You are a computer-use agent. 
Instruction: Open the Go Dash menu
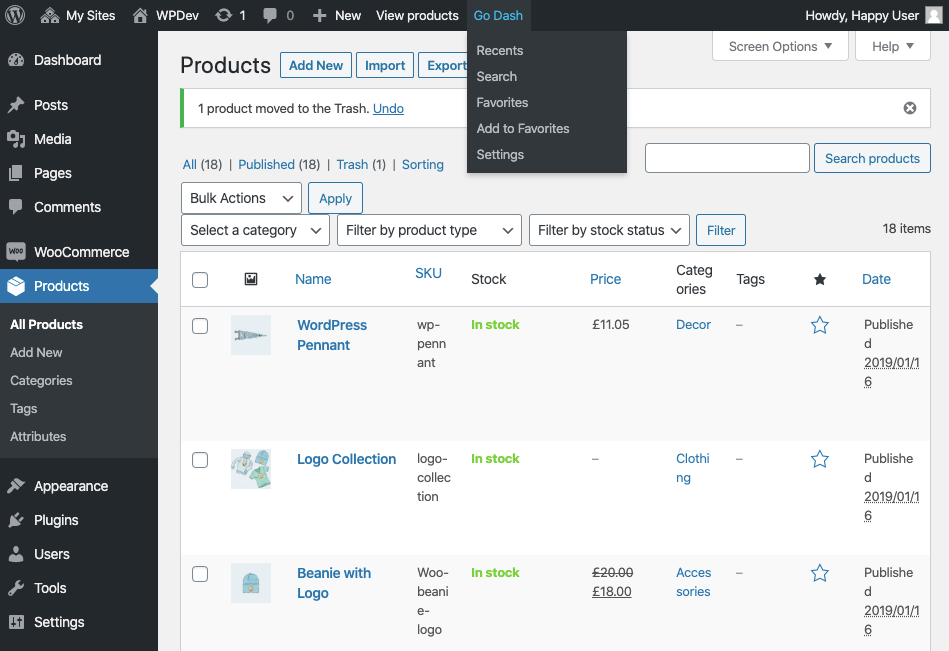pos(498,15)
